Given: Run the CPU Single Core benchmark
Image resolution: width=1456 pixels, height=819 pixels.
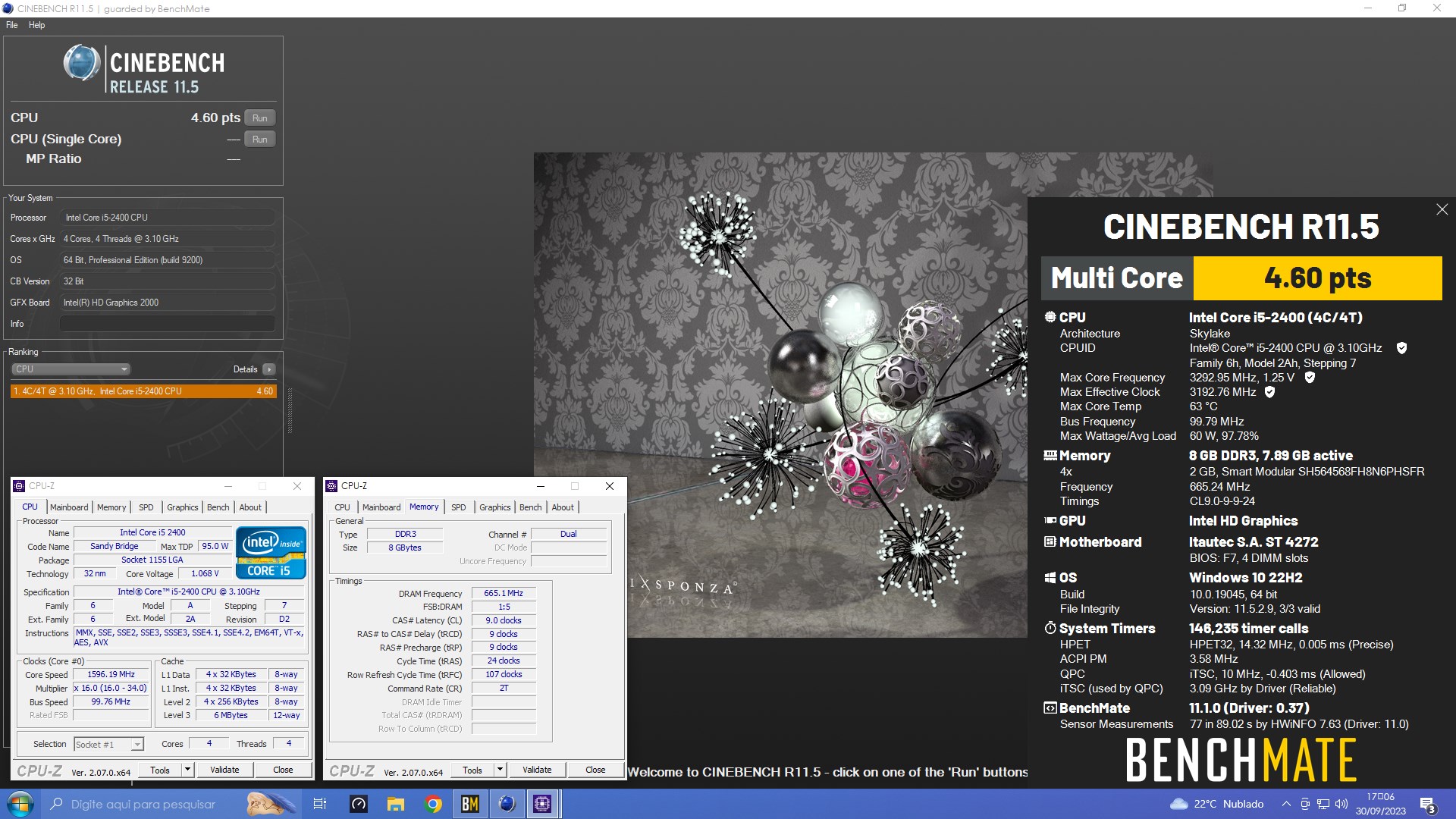Looking at the screenshot, I should [x=260, y=139].
